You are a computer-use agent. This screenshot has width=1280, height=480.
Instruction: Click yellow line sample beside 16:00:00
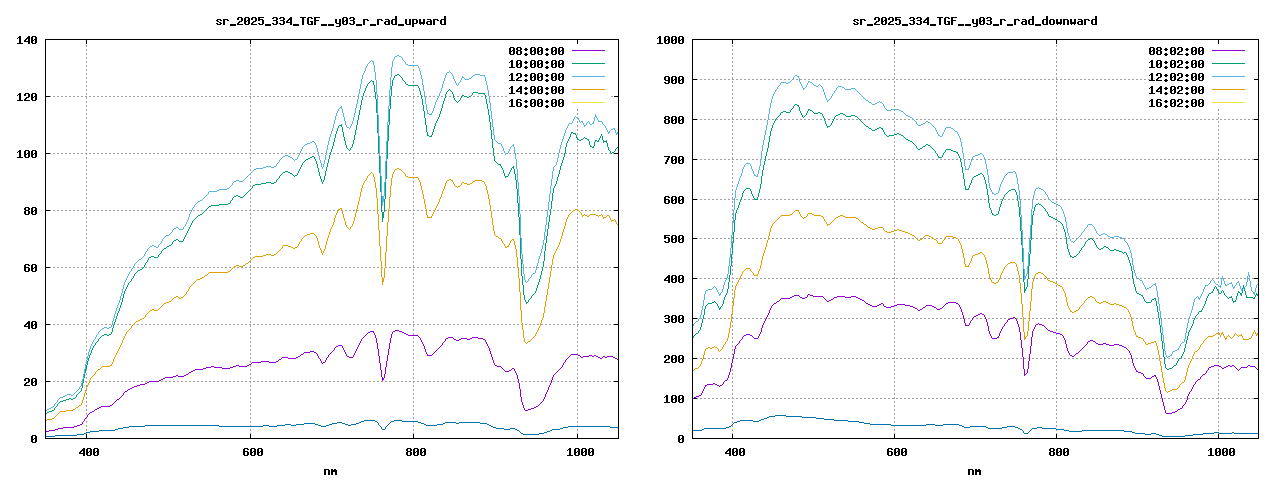tap(587, 103)
